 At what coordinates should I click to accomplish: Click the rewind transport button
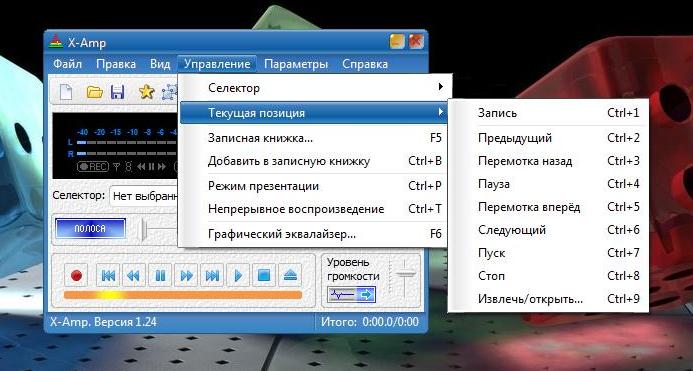(x=133, y=275)
